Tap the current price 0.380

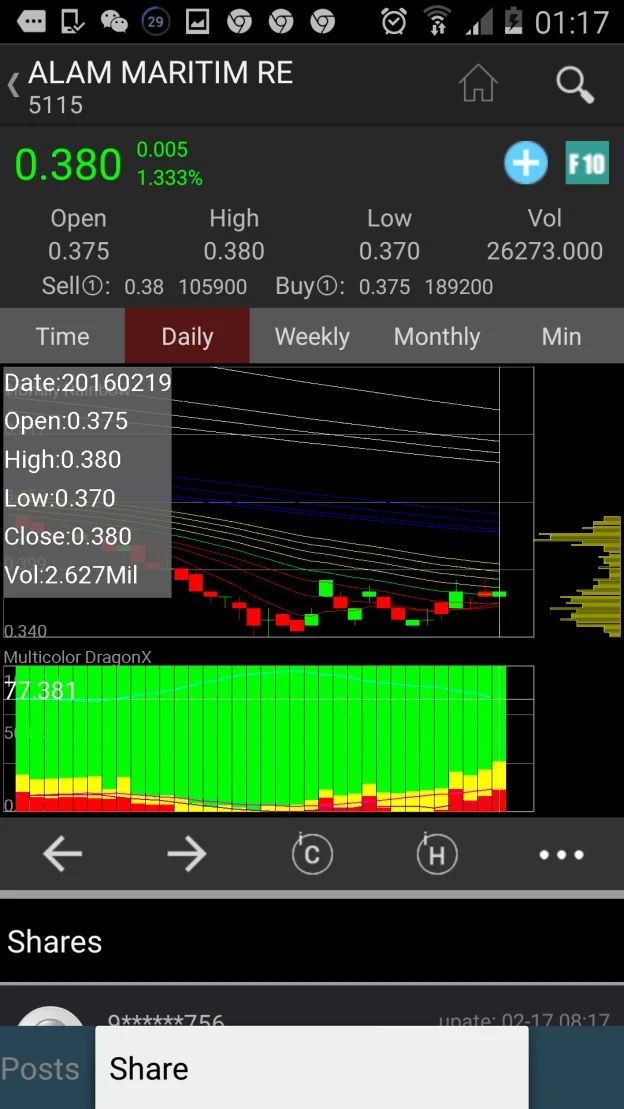pyautogui.click(x=68, y=165)
